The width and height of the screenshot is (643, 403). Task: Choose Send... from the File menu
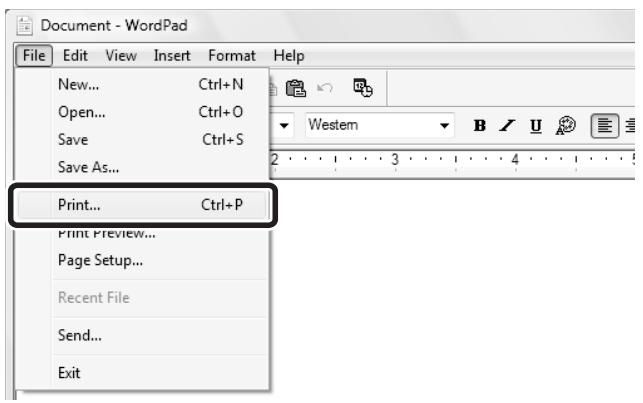142,335
